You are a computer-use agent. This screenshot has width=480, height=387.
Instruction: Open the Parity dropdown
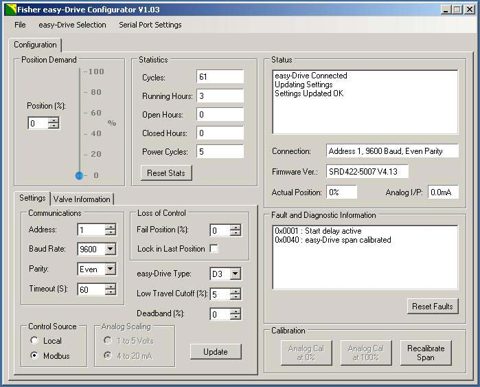[x=110, y=269]
